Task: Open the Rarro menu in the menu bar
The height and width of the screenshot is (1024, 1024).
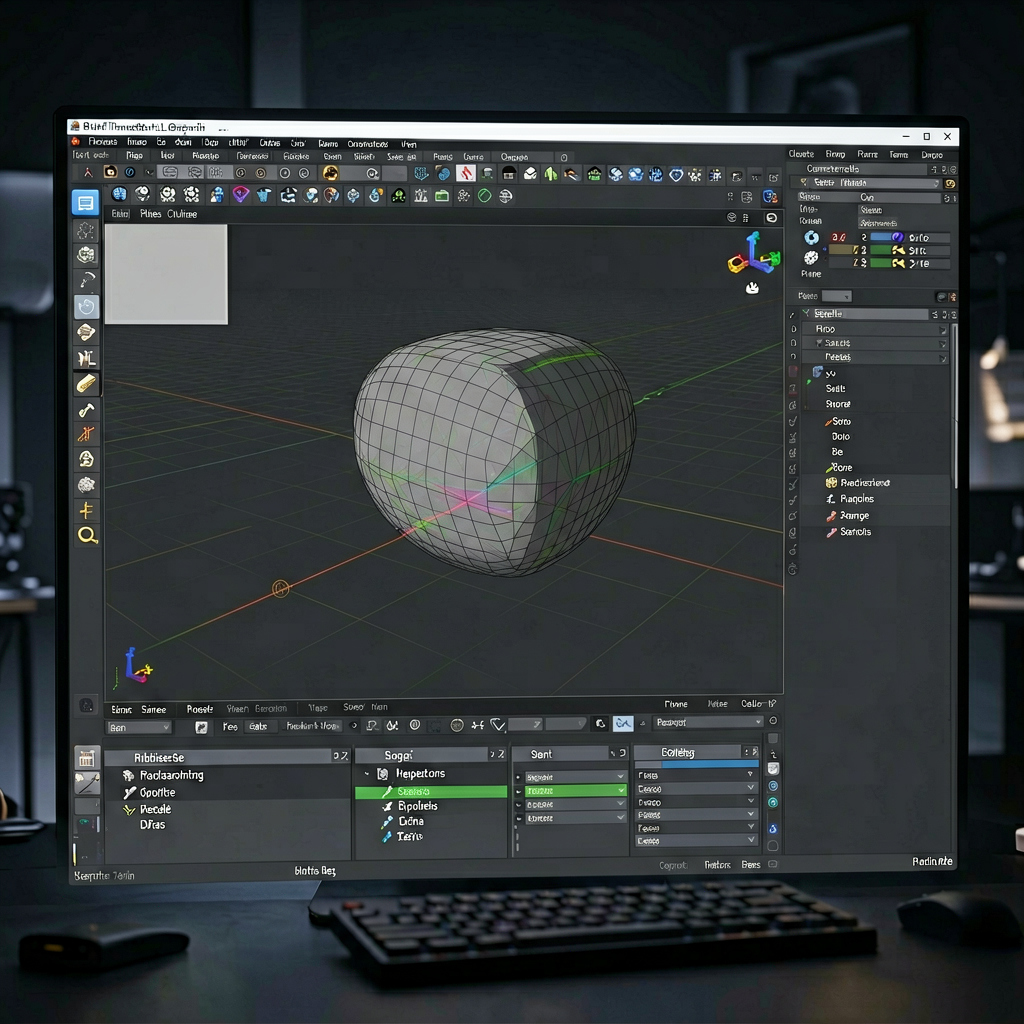Action: (x=328, y=144)
